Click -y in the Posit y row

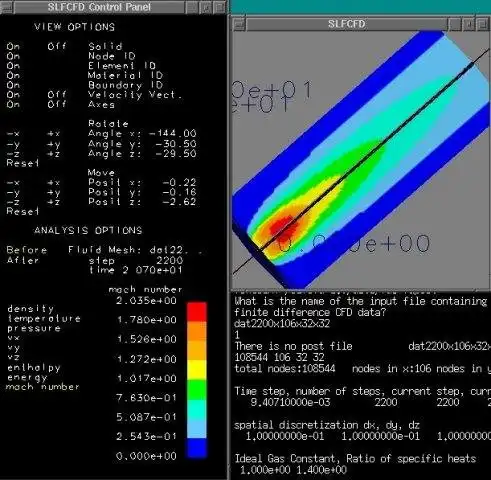(13, 193)
